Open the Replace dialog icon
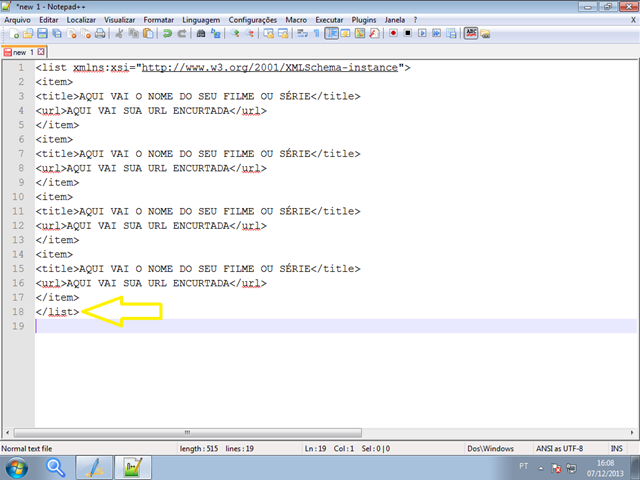Viewport: 640px width, 480px height. (215, 33)
